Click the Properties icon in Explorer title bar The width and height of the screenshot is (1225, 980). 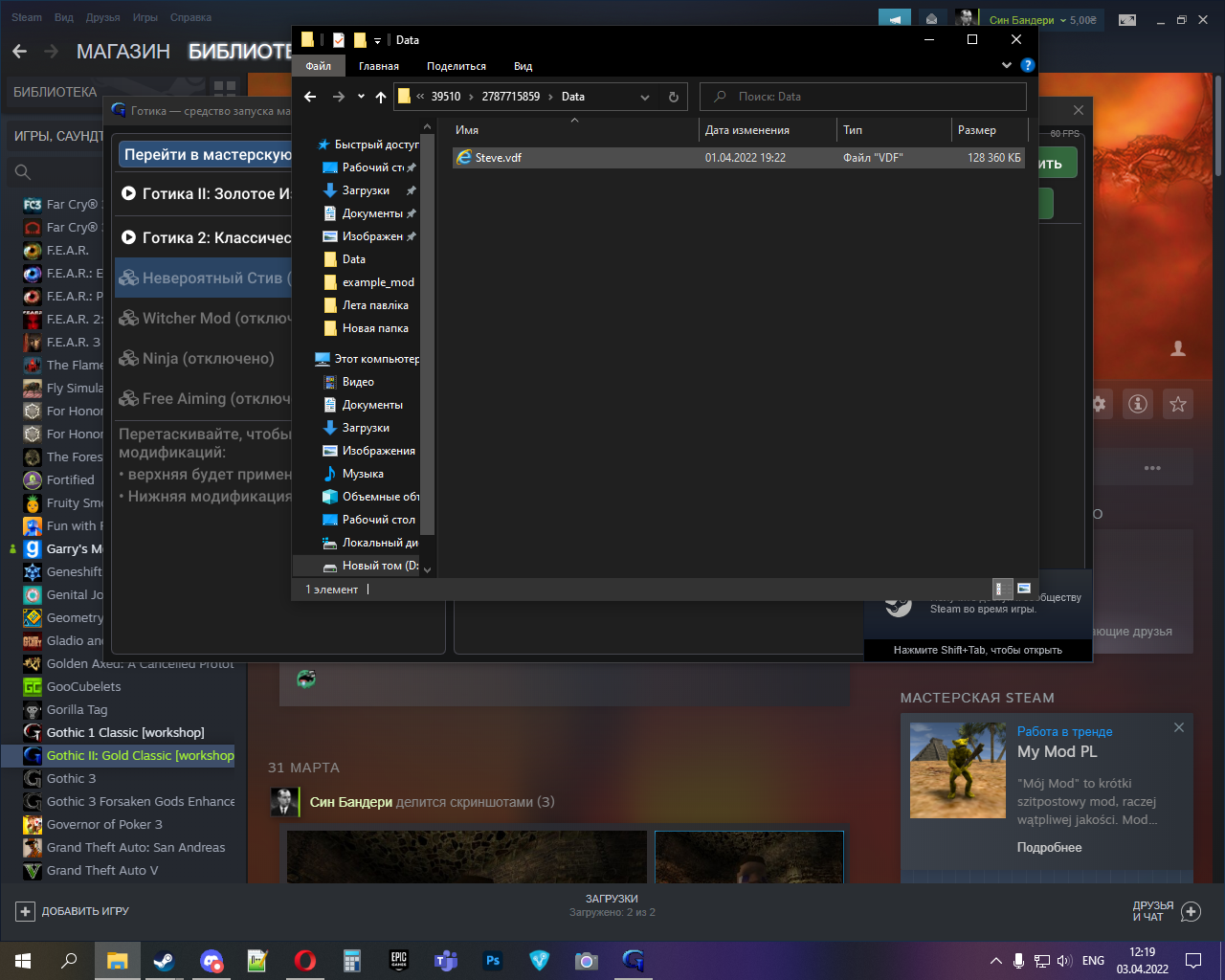point(339,40)
